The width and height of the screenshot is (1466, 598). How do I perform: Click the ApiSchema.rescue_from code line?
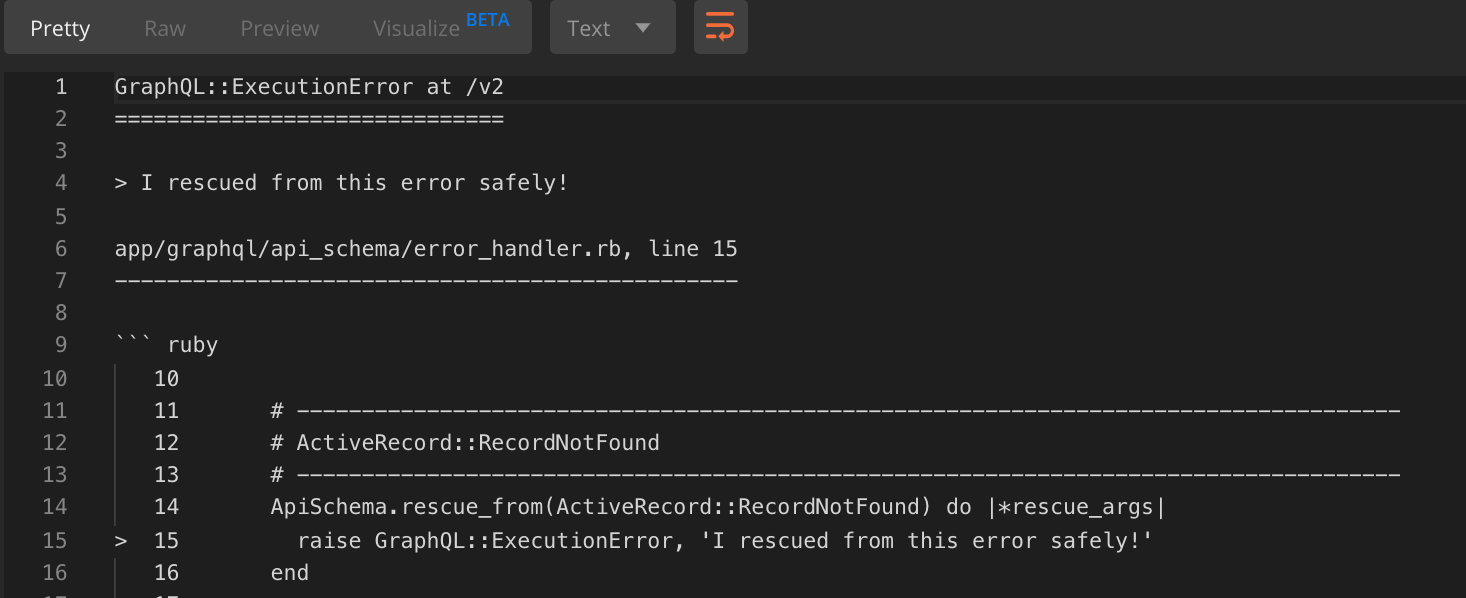718,507
